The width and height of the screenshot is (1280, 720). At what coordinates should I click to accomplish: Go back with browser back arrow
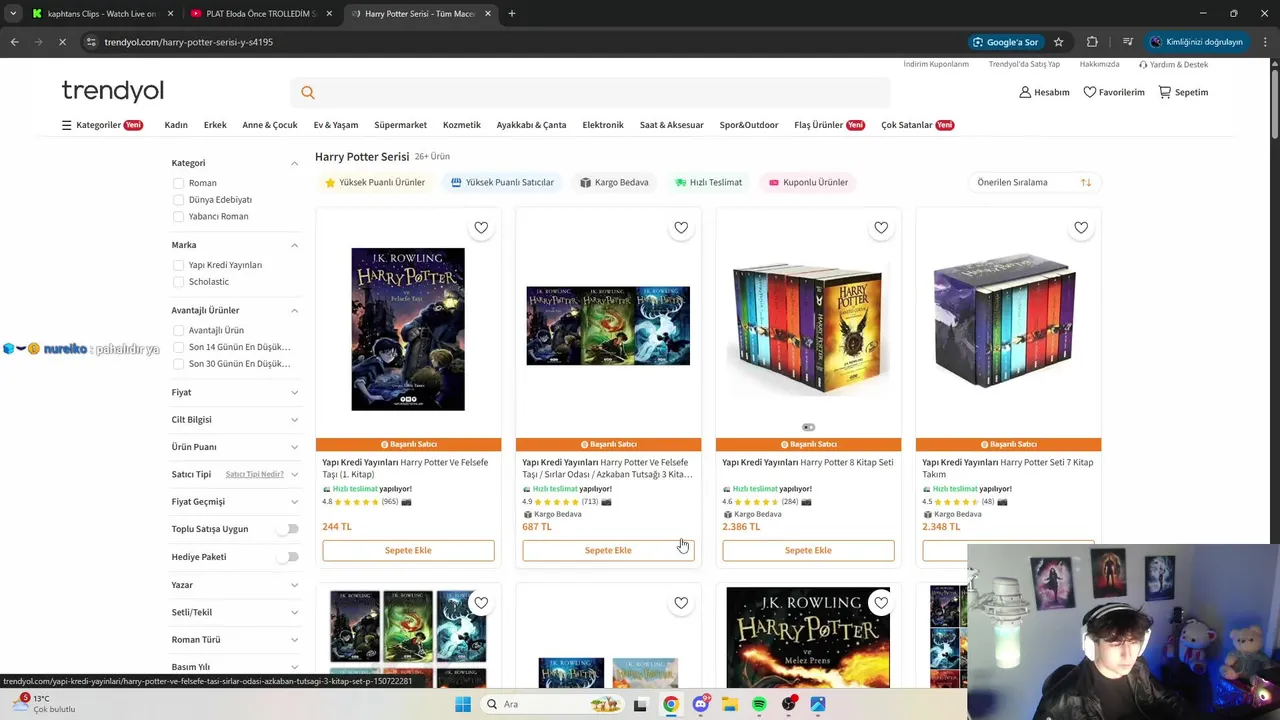tap(14, 42)
